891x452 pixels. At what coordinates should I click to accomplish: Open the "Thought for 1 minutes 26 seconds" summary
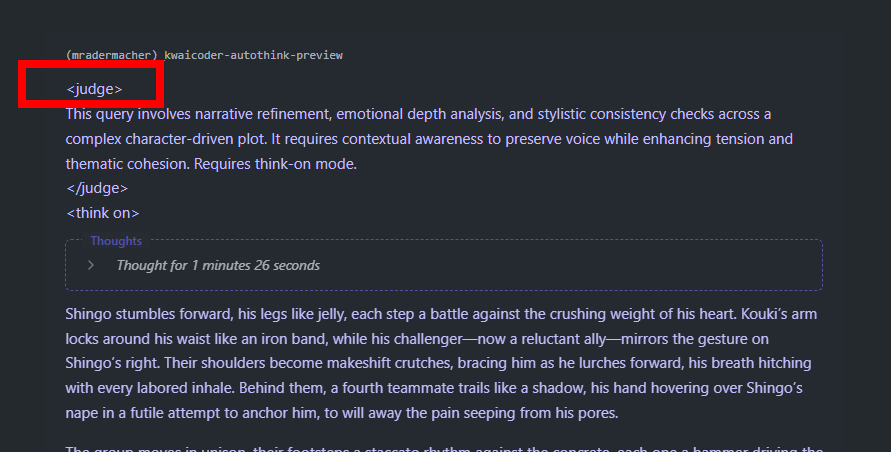click(218, 266)
